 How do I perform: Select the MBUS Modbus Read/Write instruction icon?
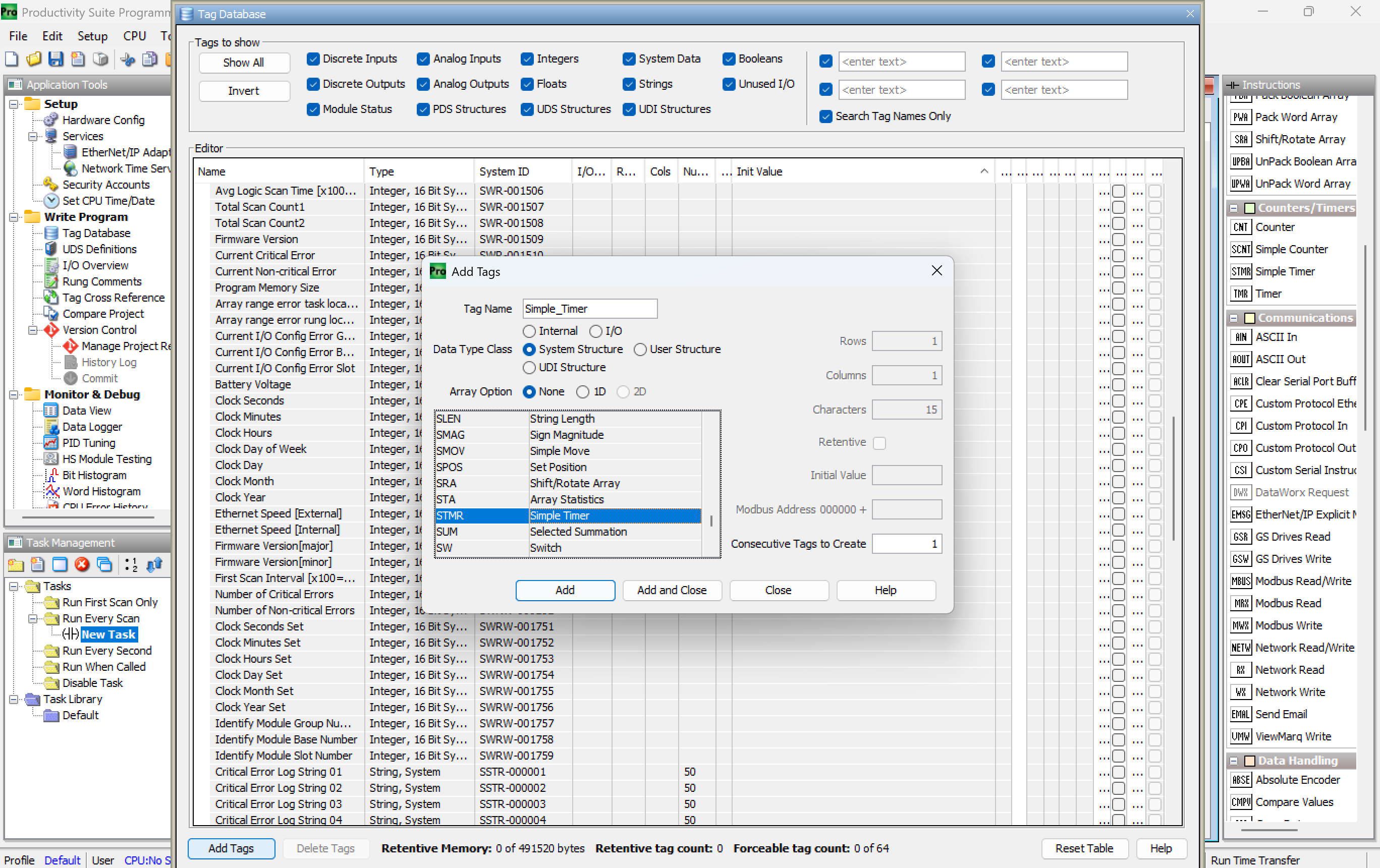coord(1240,581)
